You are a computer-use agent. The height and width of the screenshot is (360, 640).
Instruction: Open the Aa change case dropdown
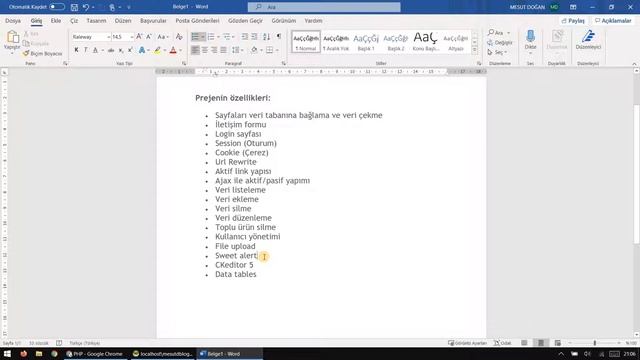[163, 37]
